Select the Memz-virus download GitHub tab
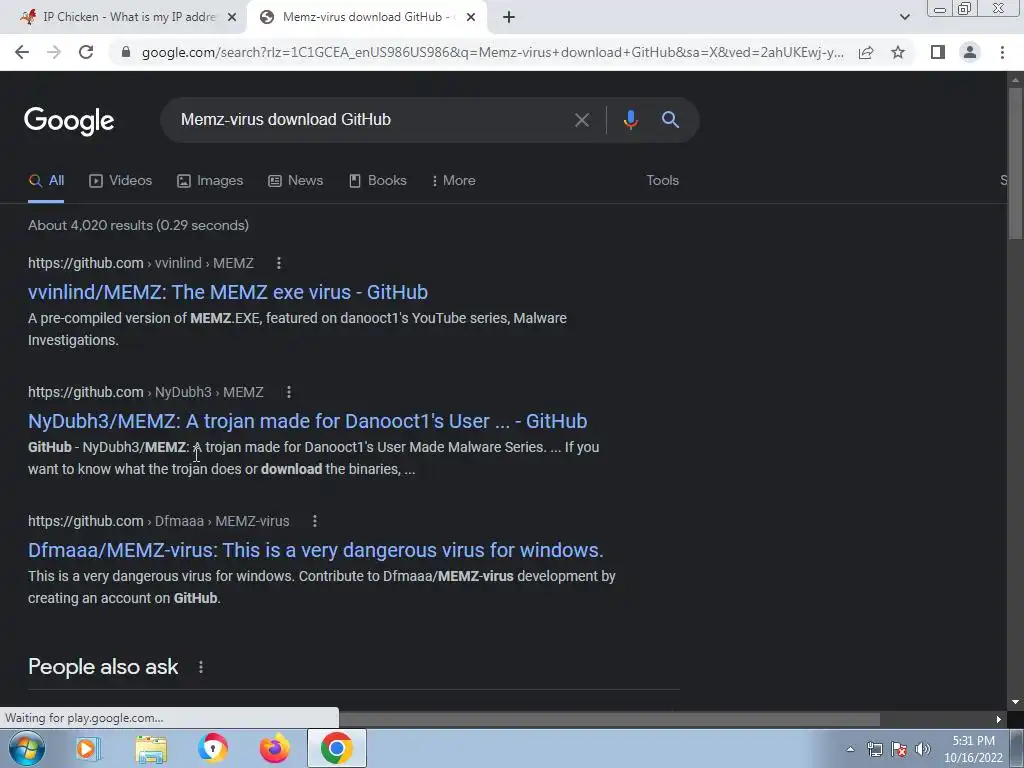Image resolution: width=1024 pixels, height=768 pixels. tap(366, 17)
